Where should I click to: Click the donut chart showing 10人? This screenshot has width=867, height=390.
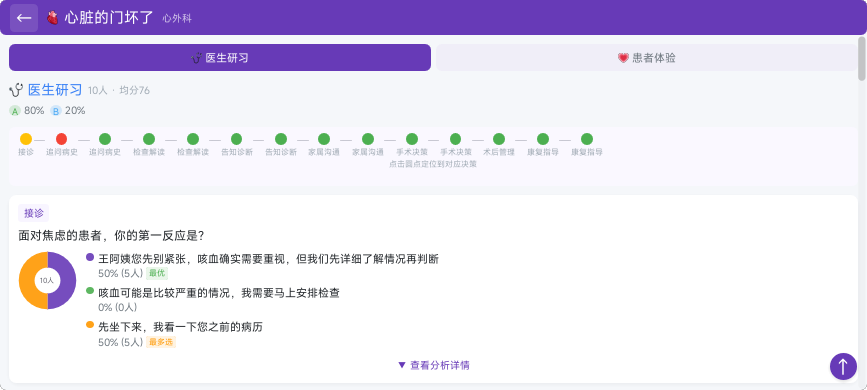pyautogui.click(x=48, y=280)
